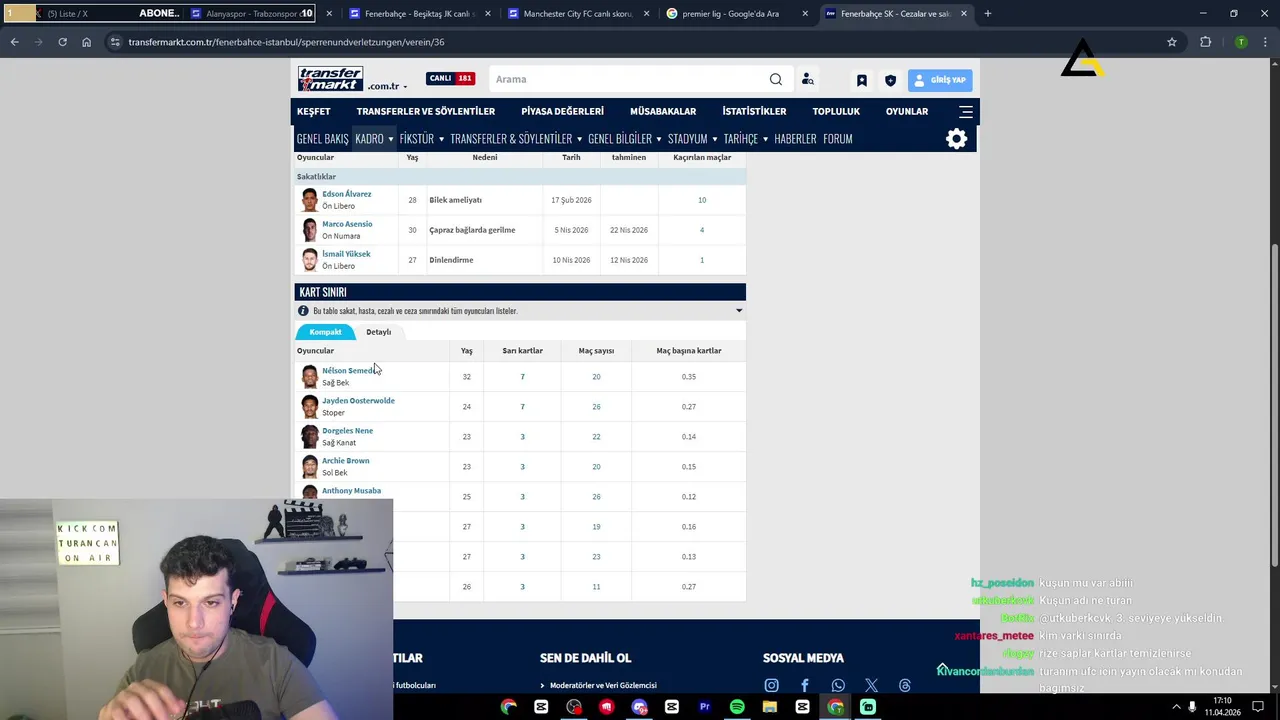Open the Chrome profile avatar
The height and width of the screenshot is (720, 1280).
[1241, 42]
